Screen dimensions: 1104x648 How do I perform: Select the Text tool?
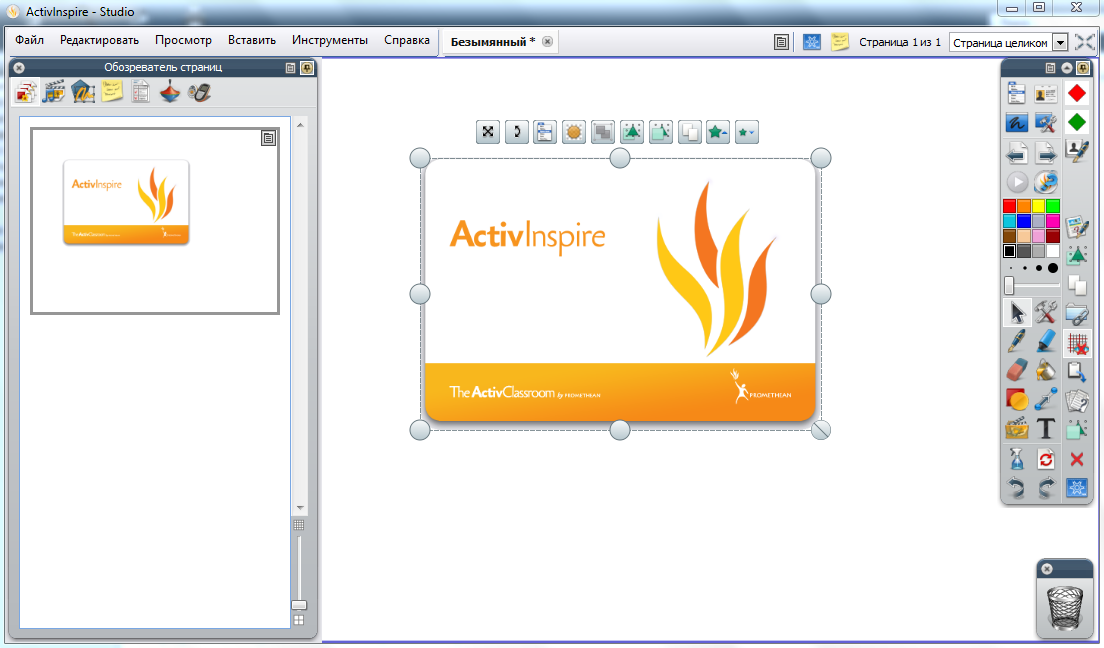point(1046,428)
